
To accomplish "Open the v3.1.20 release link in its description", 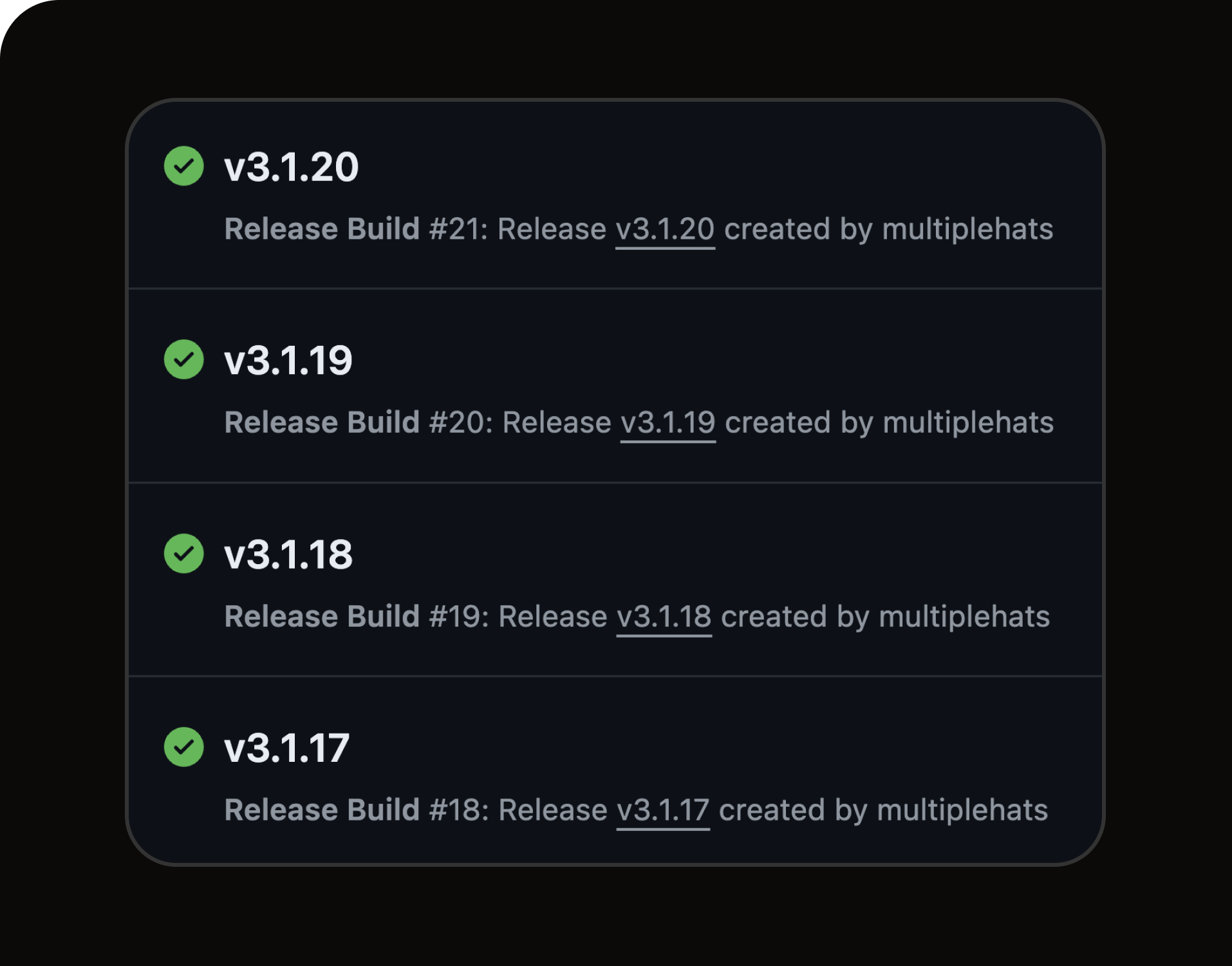I will tap(666, 229).
